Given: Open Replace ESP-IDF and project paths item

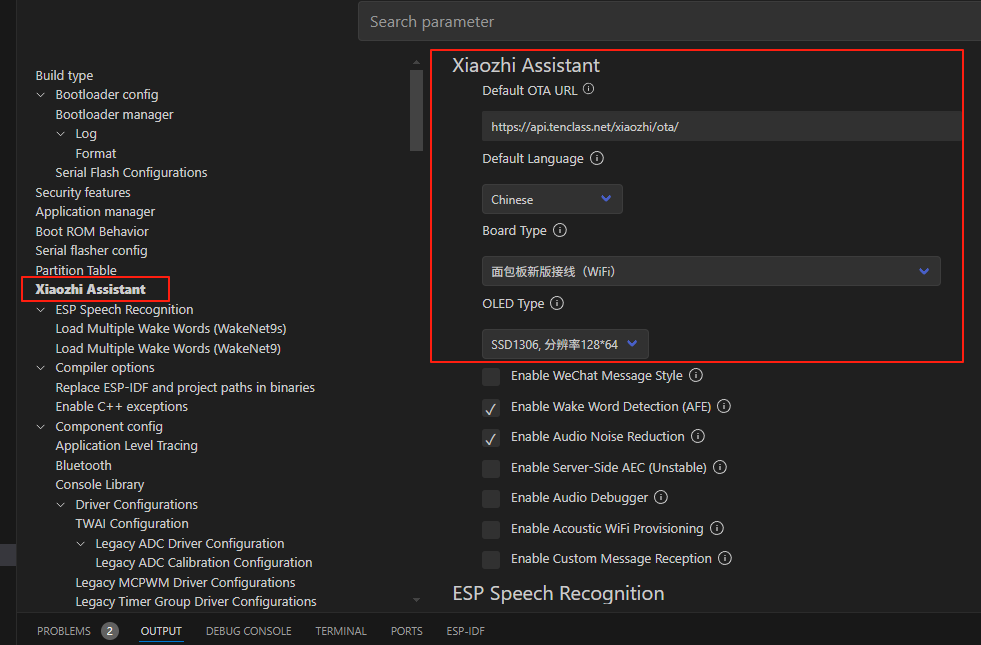Looking at the screenshot, I should 185,387.
